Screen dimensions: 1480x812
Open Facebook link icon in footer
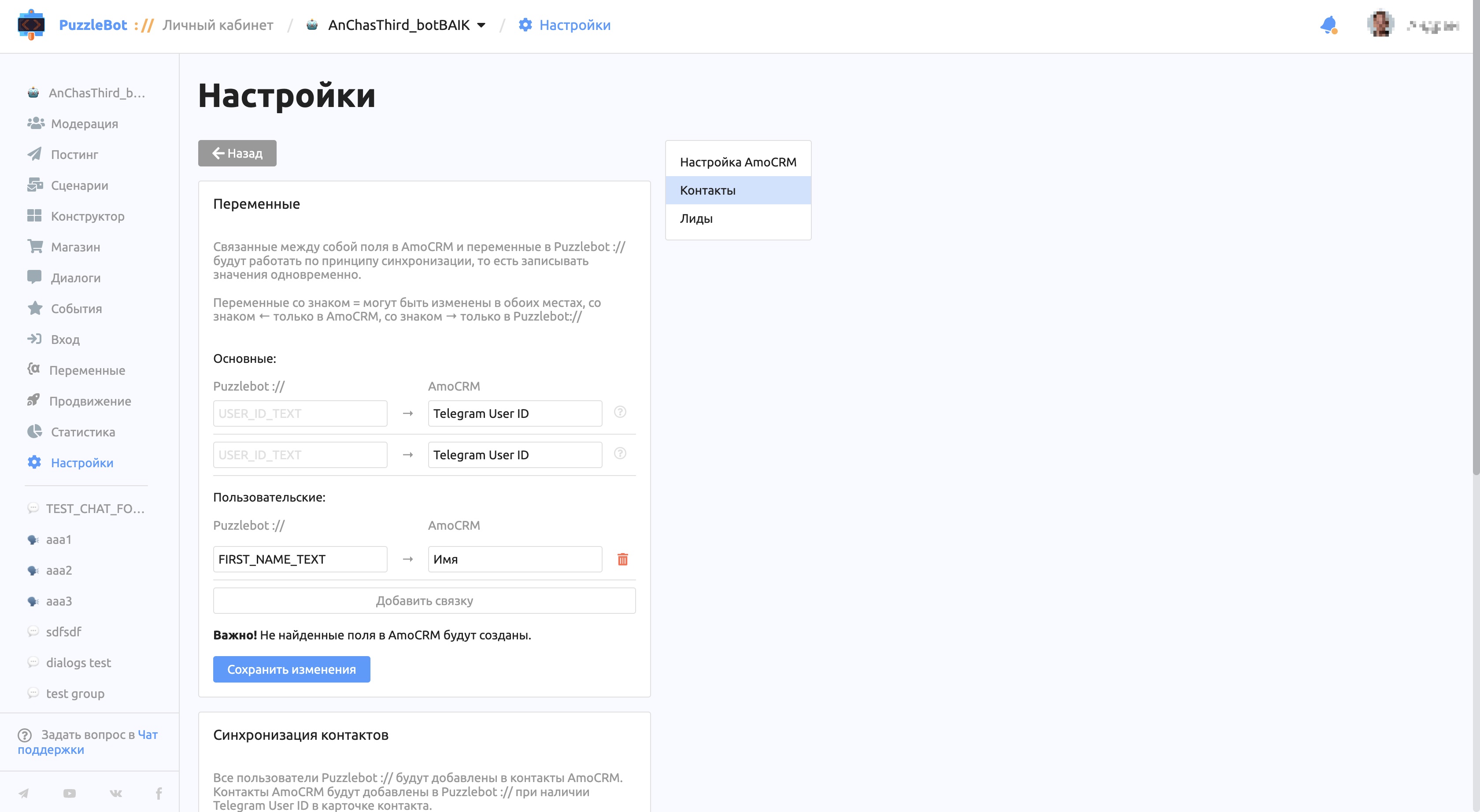pos(159,793)
